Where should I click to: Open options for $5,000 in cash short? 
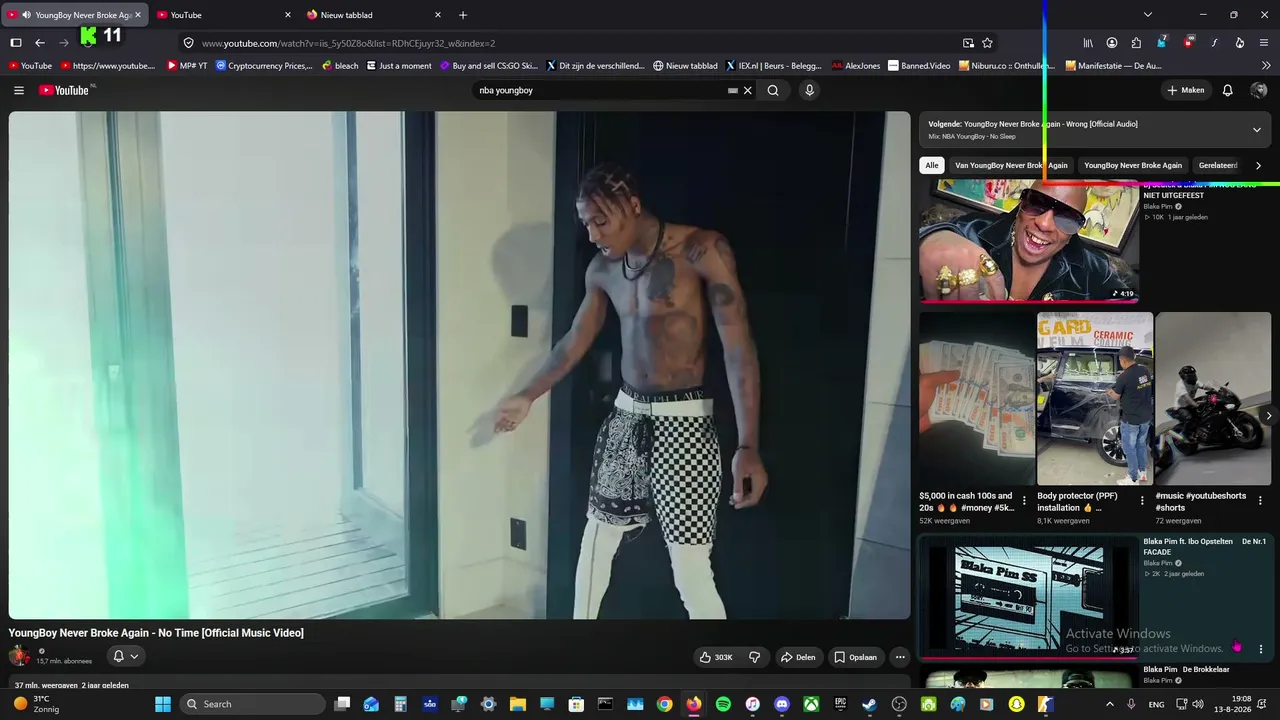click(x=1024, y=501)
